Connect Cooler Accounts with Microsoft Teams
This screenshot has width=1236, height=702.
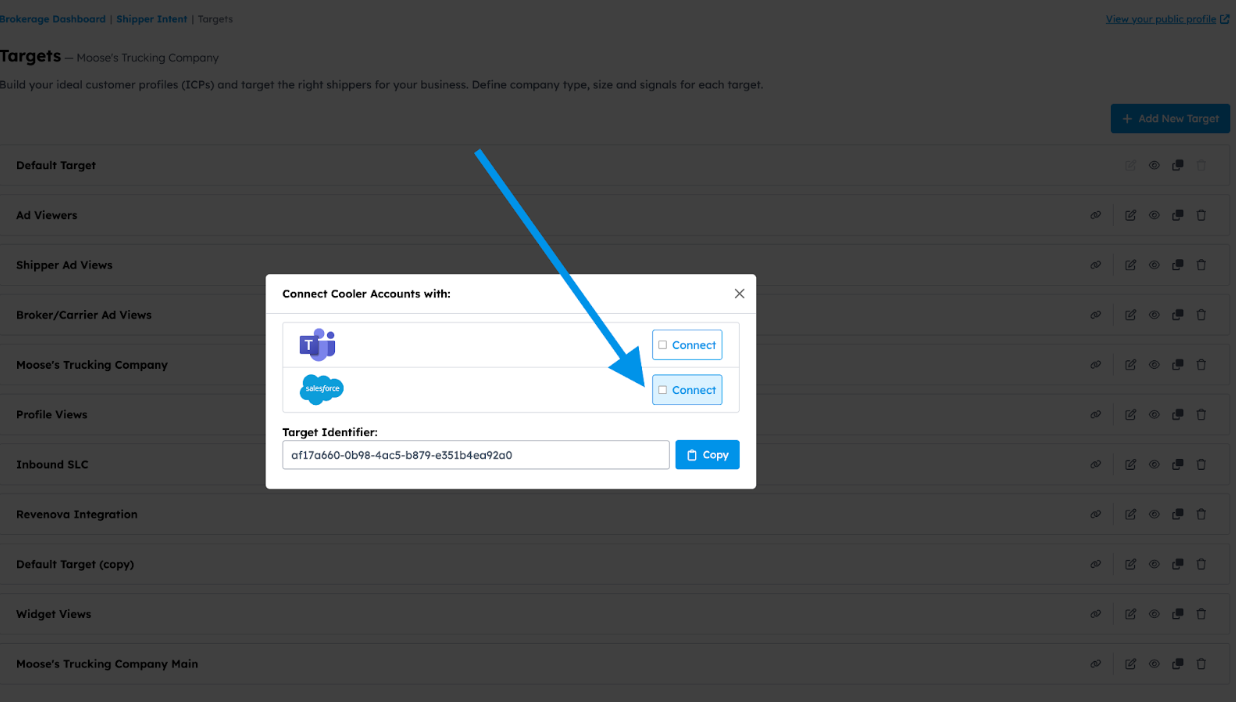tap(687, 345)
